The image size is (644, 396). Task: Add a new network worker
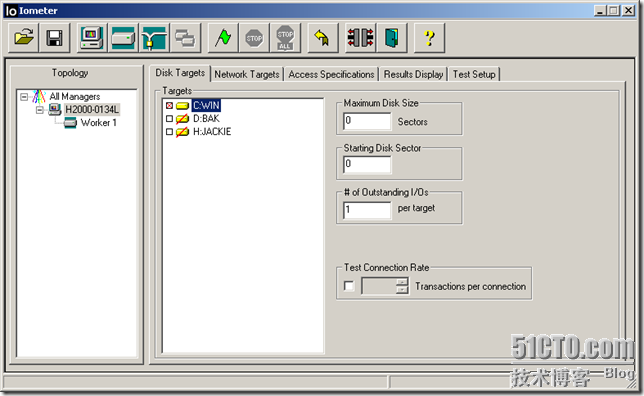click(x=154, y=38)
